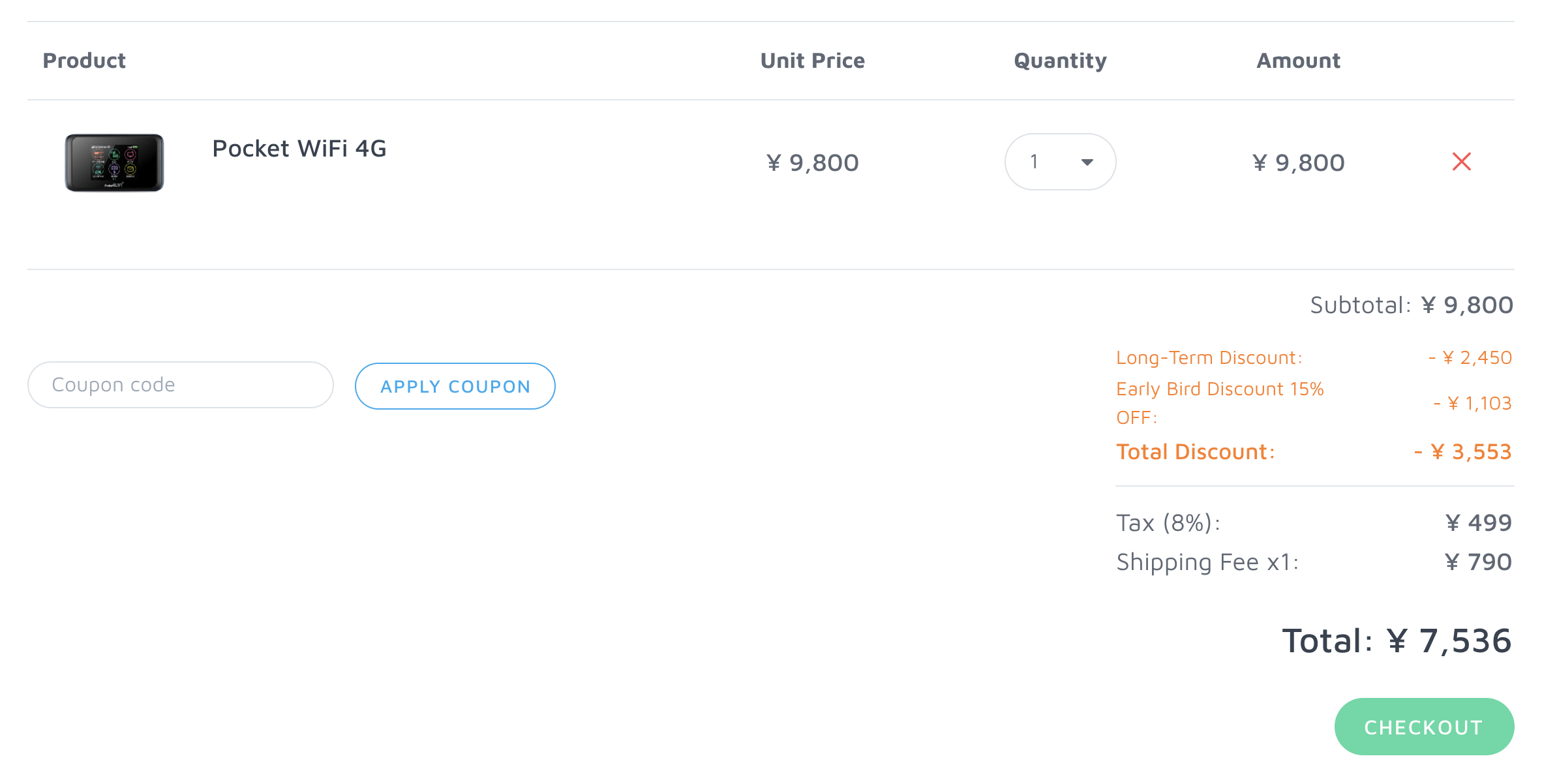Image resolution: width=1542 pixels, height=784 pixels.
Task: Proceed with the green CHECKOUT button
Action: tap(1424, 727)
